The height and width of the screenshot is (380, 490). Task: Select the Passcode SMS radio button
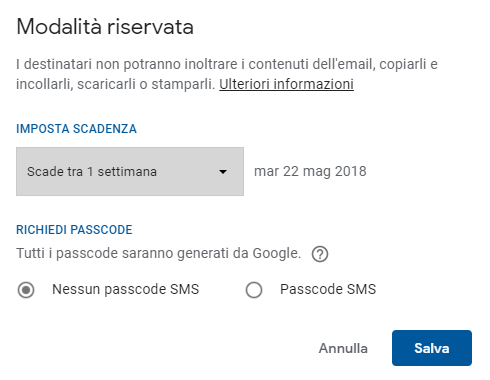tap(254, 290)
